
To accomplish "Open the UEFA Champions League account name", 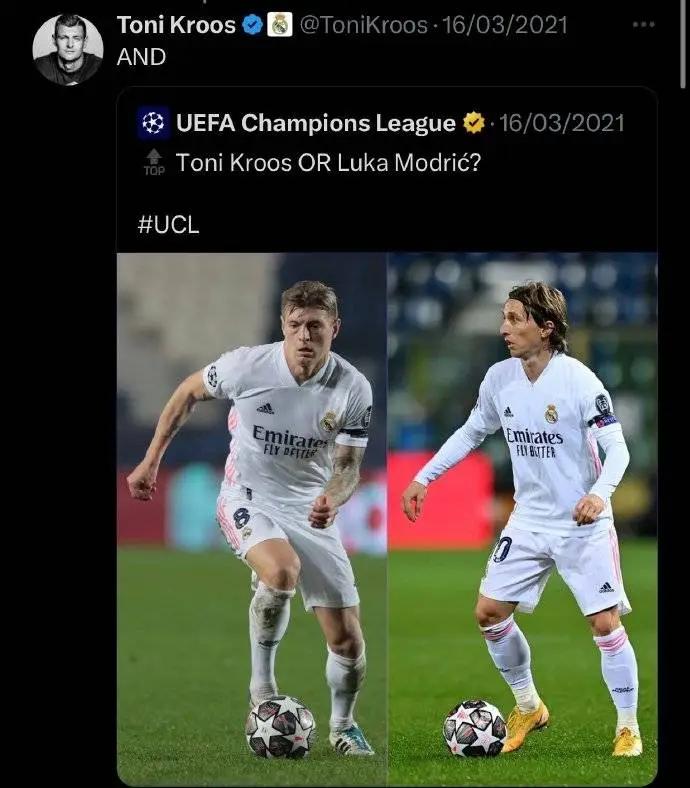I will point(316,123).
